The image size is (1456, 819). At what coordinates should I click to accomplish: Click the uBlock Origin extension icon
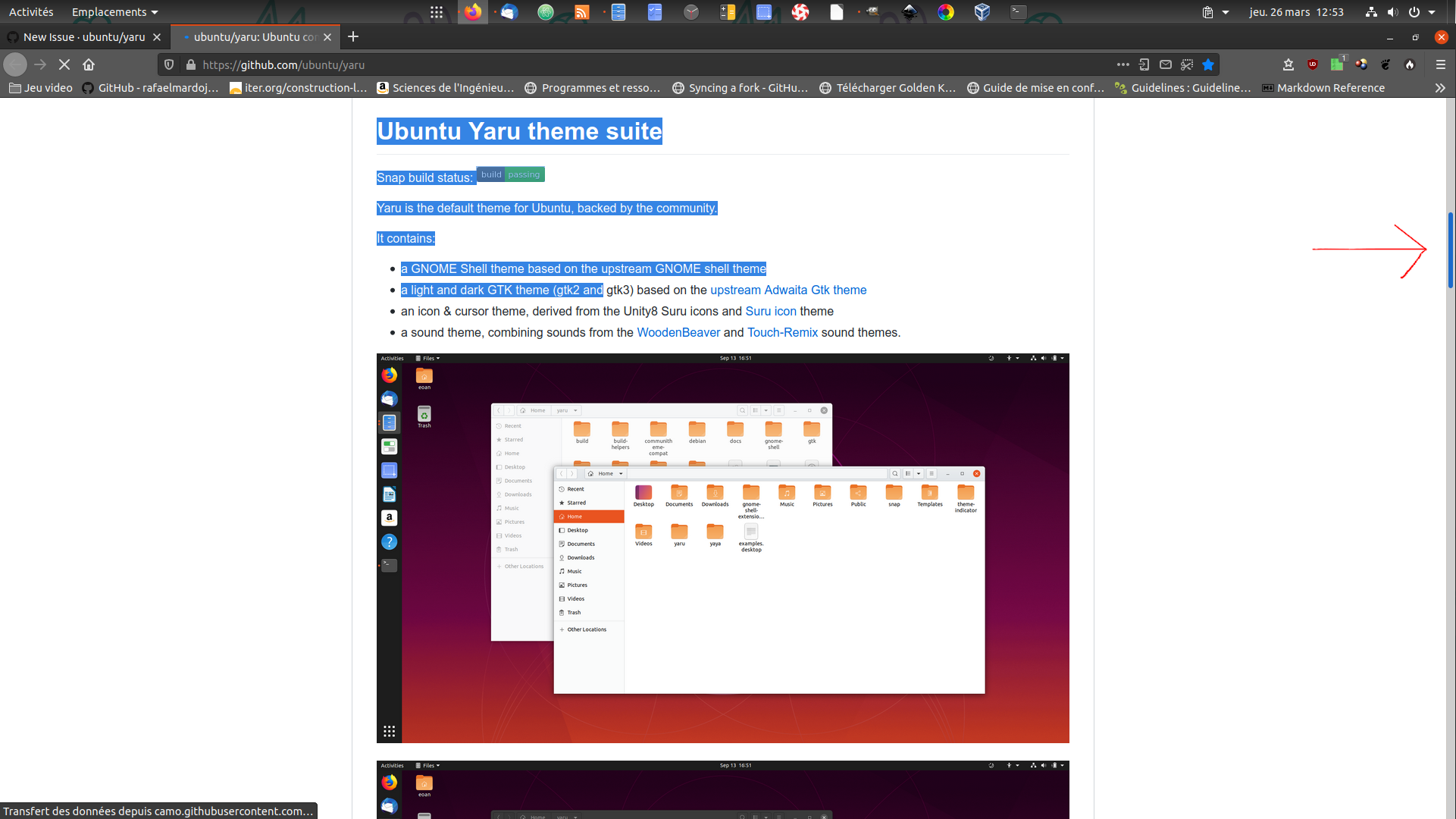tap(1313, 65)
